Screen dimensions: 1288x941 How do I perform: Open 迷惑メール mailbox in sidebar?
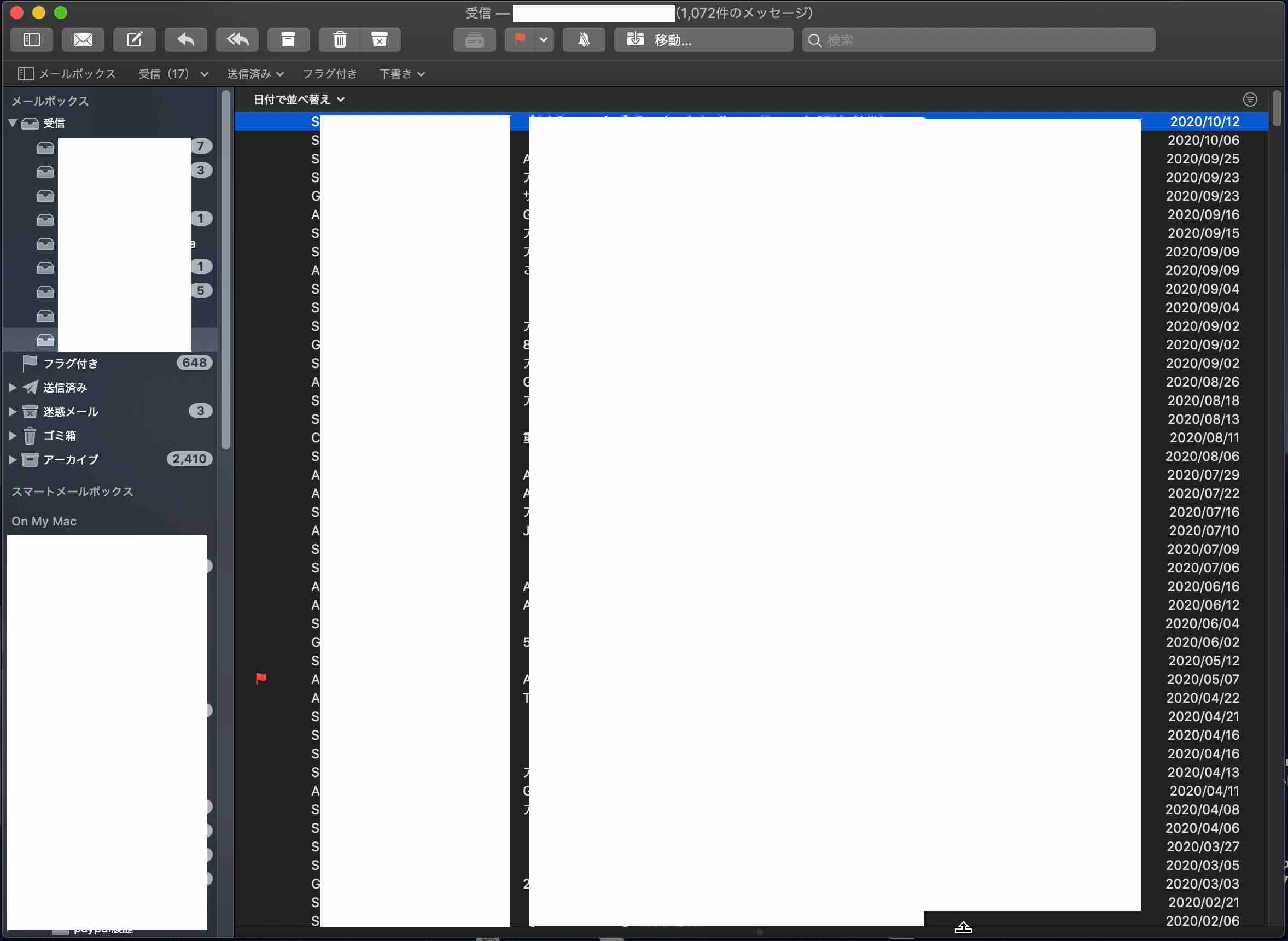70,411
